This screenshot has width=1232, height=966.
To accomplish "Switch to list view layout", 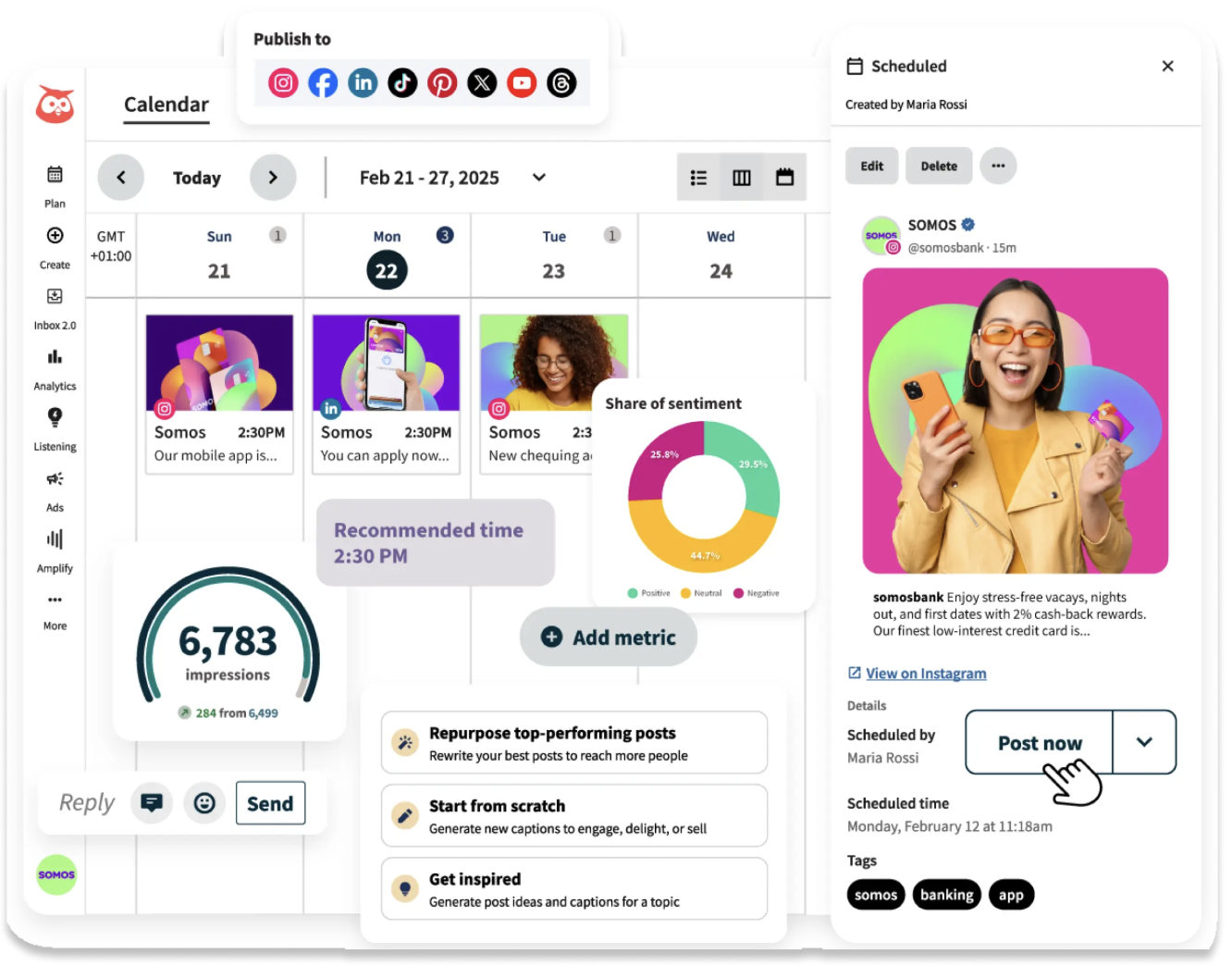I will (698, 178).
